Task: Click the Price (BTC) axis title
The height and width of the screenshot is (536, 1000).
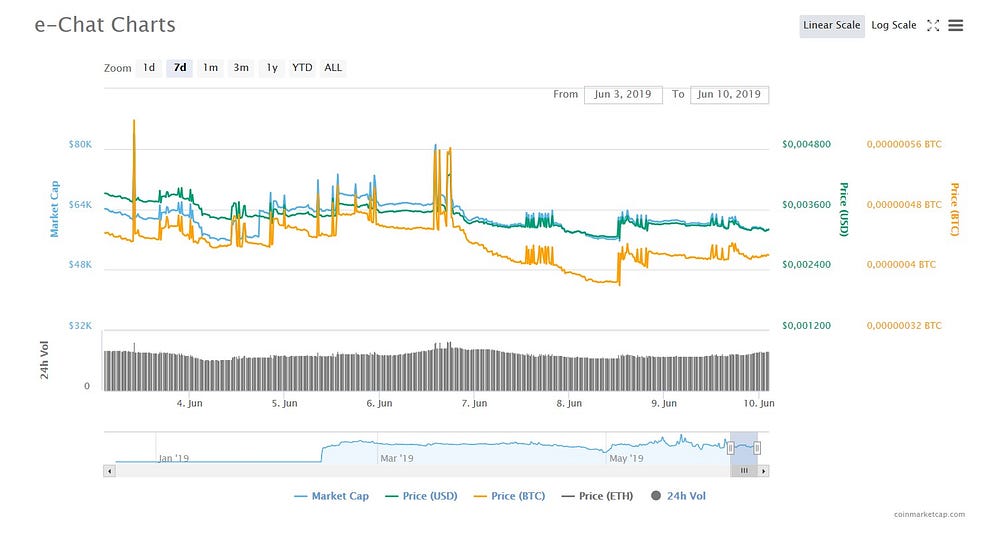Action: (955, 209)
